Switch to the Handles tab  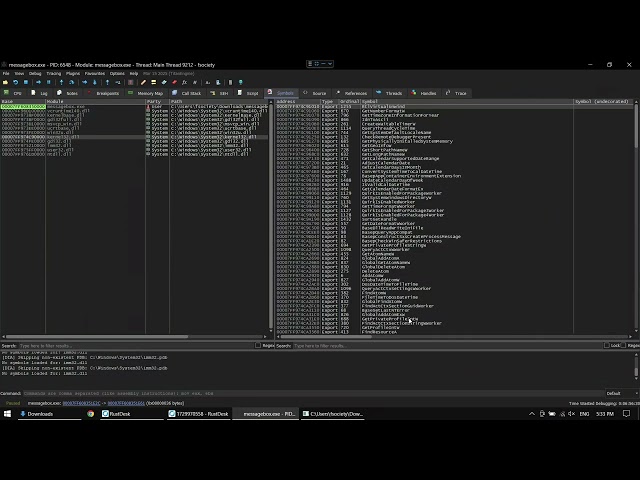tap(424, 93)
